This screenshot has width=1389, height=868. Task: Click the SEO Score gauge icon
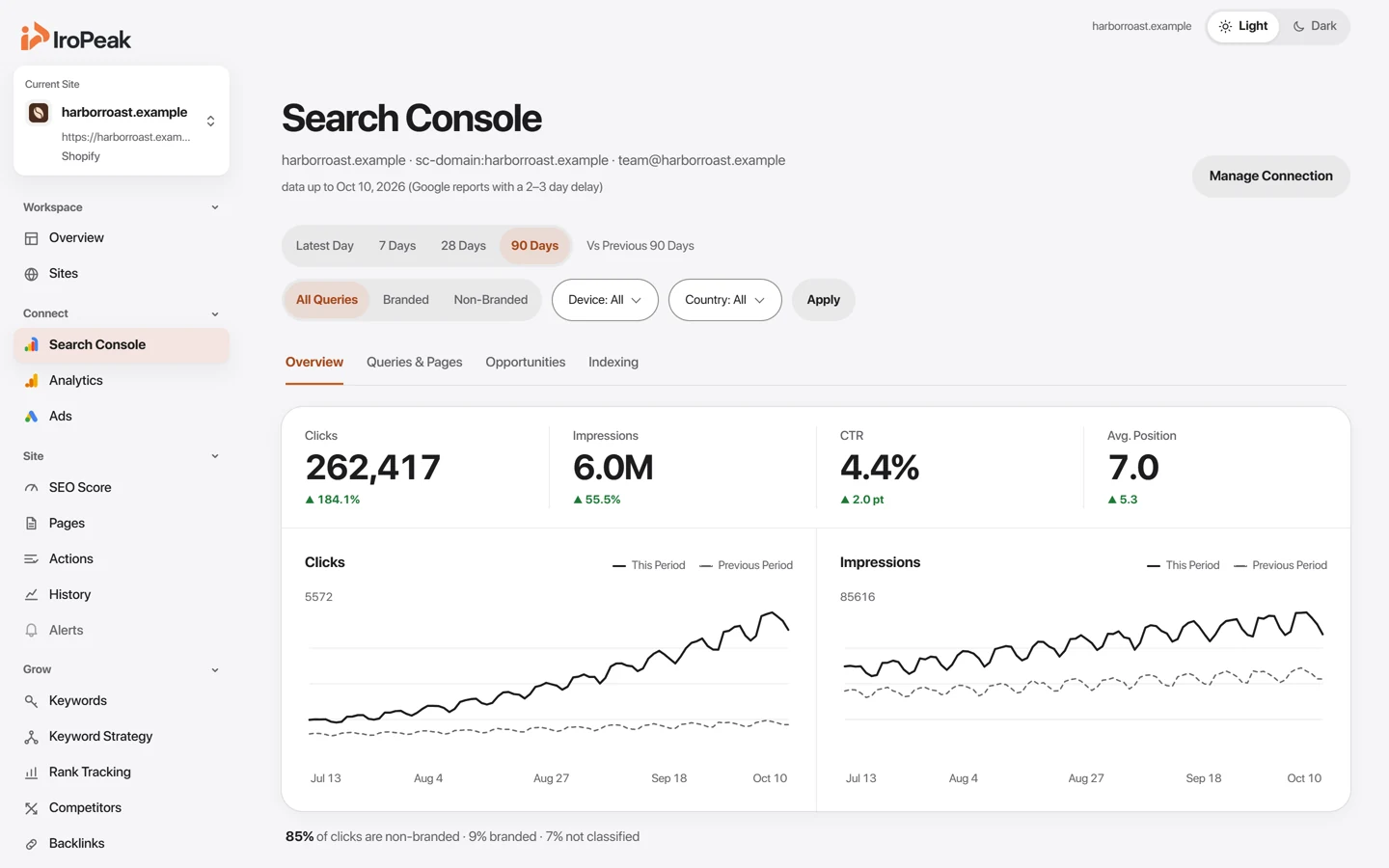coord(31,488)
